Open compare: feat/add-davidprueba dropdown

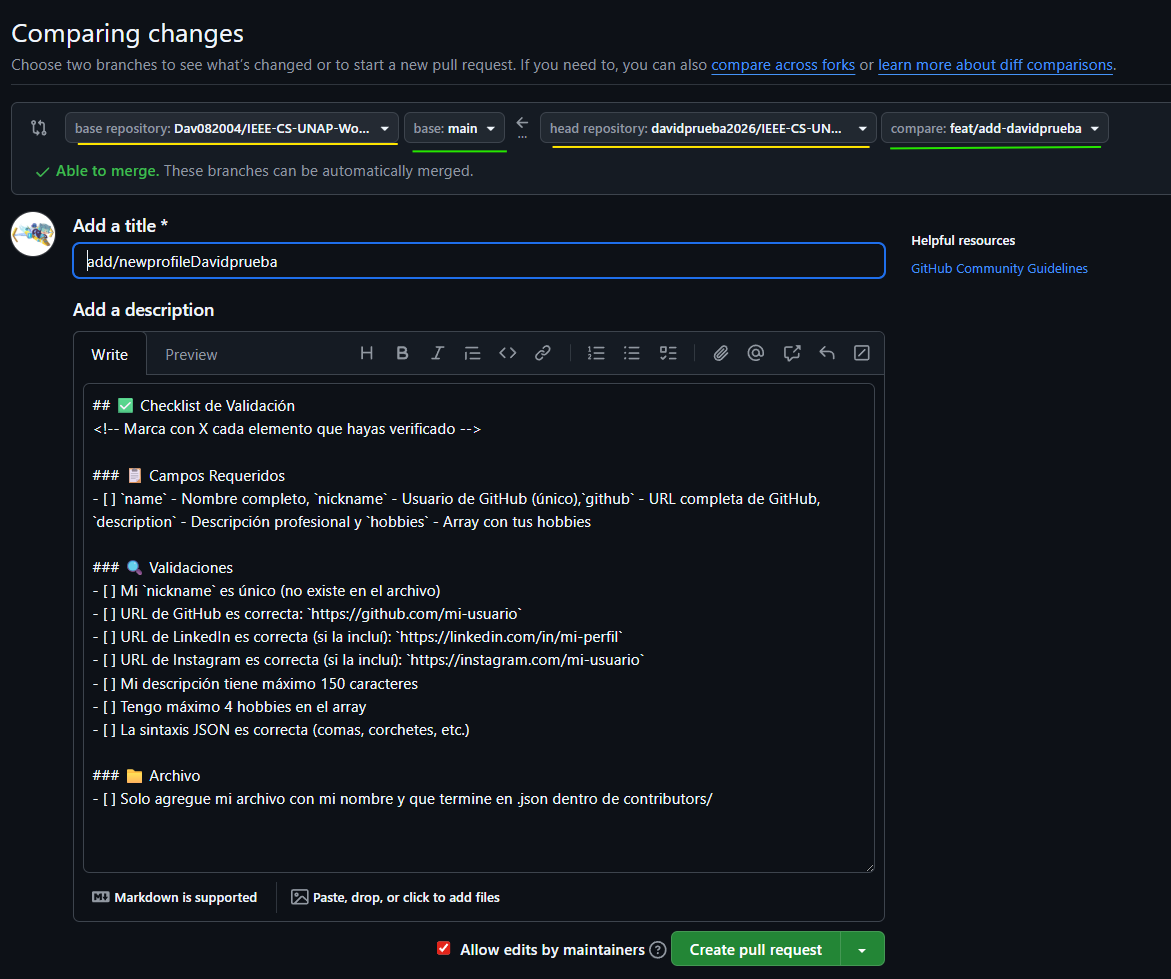click(995, 128)
